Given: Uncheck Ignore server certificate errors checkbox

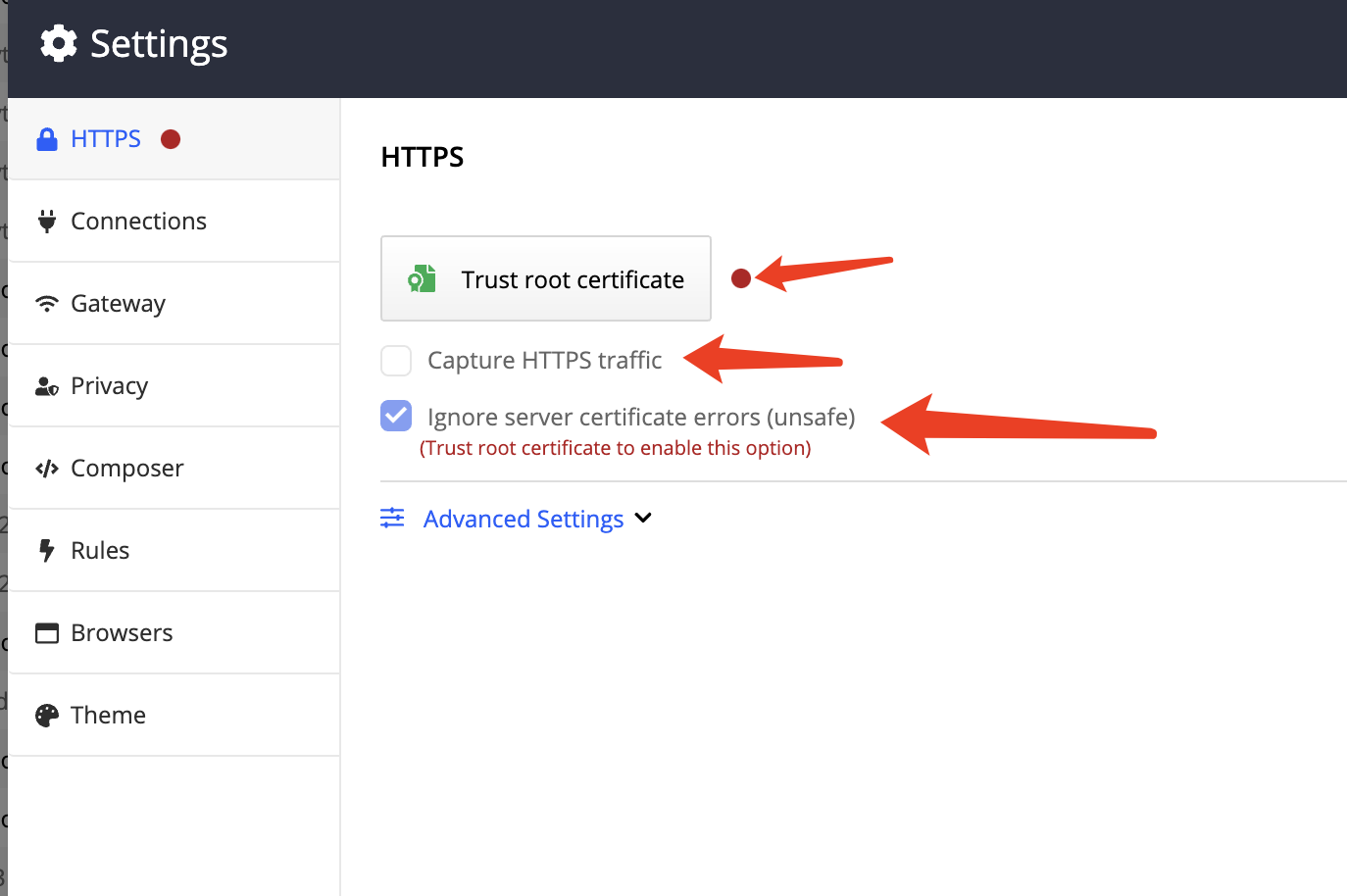Looking at the screenshot, I should click(x=396, y=416).
